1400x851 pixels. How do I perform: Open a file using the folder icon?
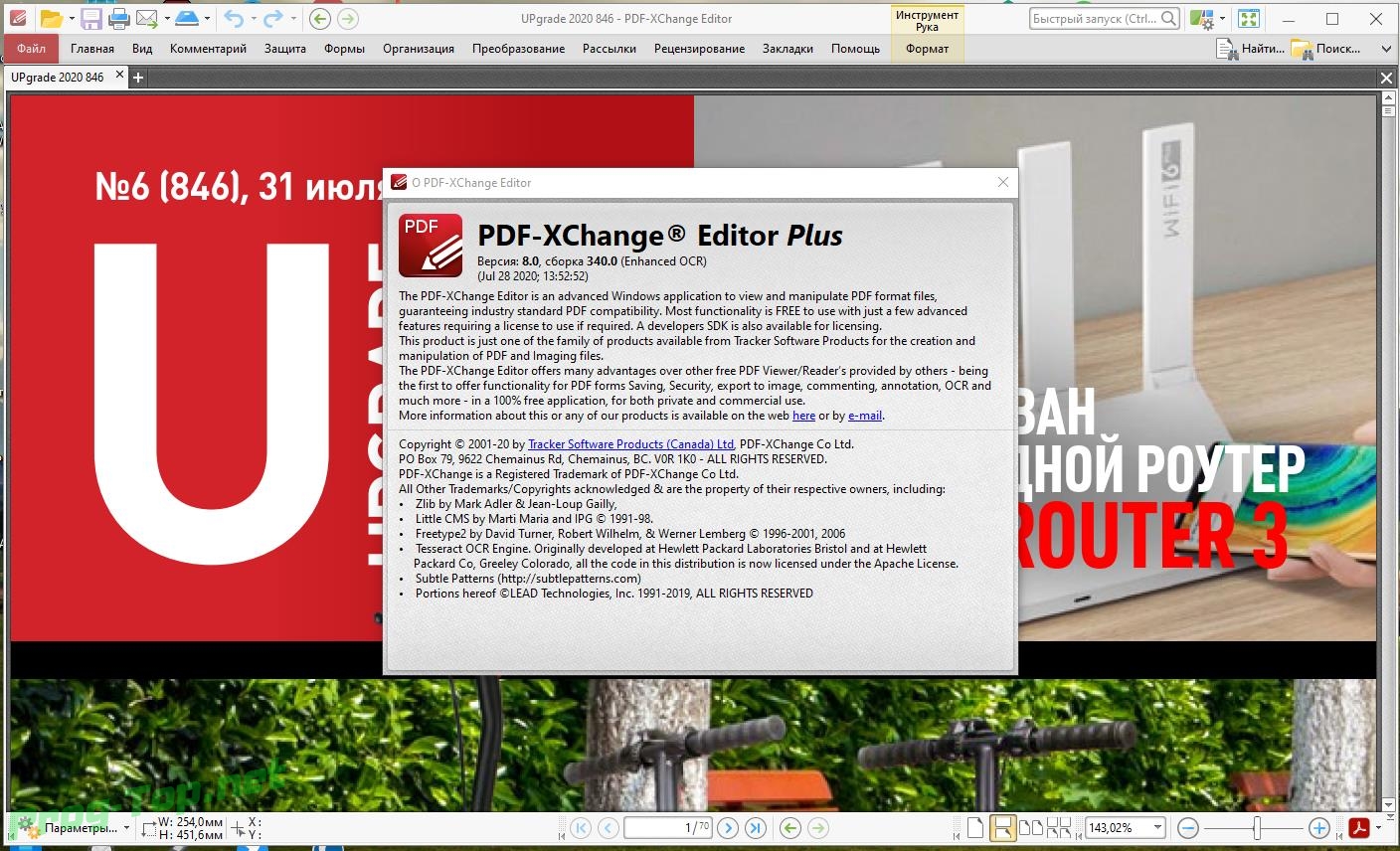(51, 18)
